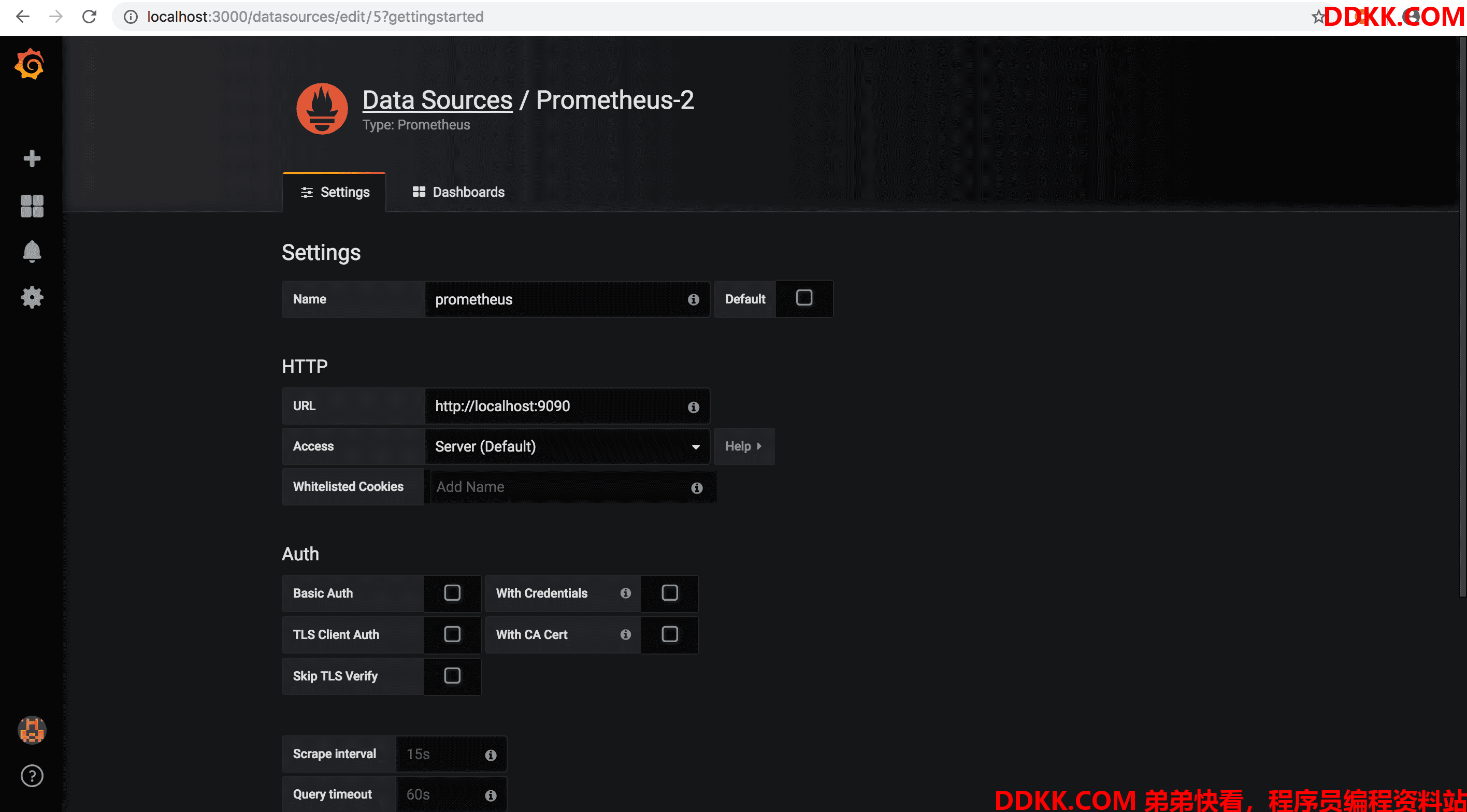Open the Access Server (Default) dropdown
Viewport: 1467px width, 812px height.
coord(567,446)
